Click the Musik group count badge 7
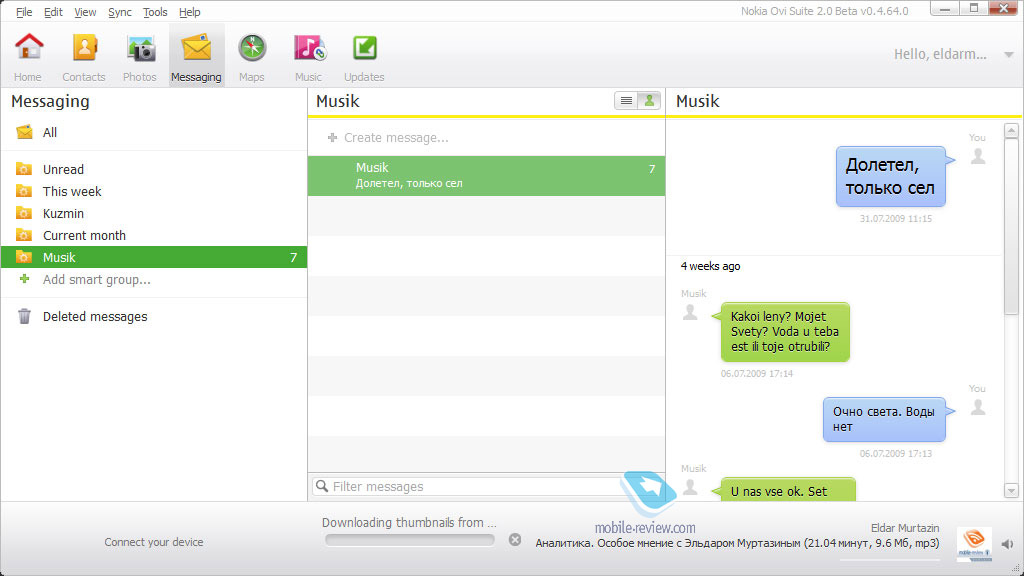The image size is (1024, 576). (293, 257)
